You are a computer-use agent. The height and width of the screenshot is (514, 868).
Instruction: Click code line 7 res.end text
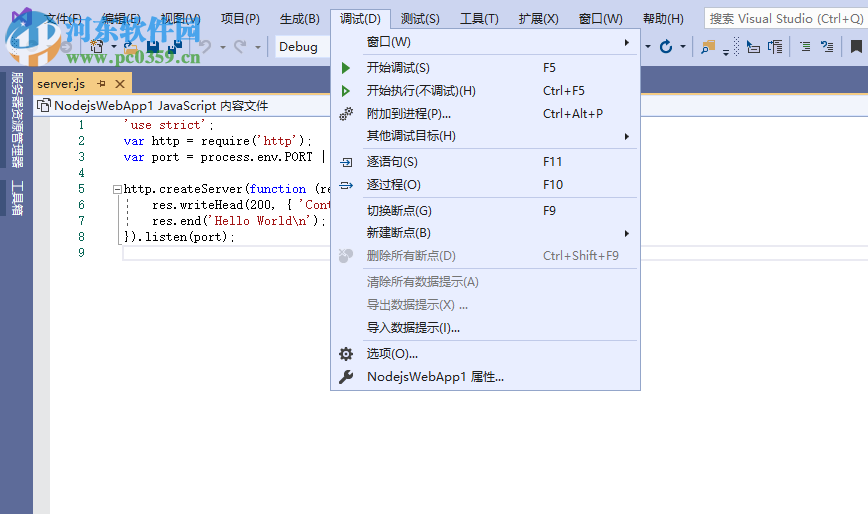239,221
